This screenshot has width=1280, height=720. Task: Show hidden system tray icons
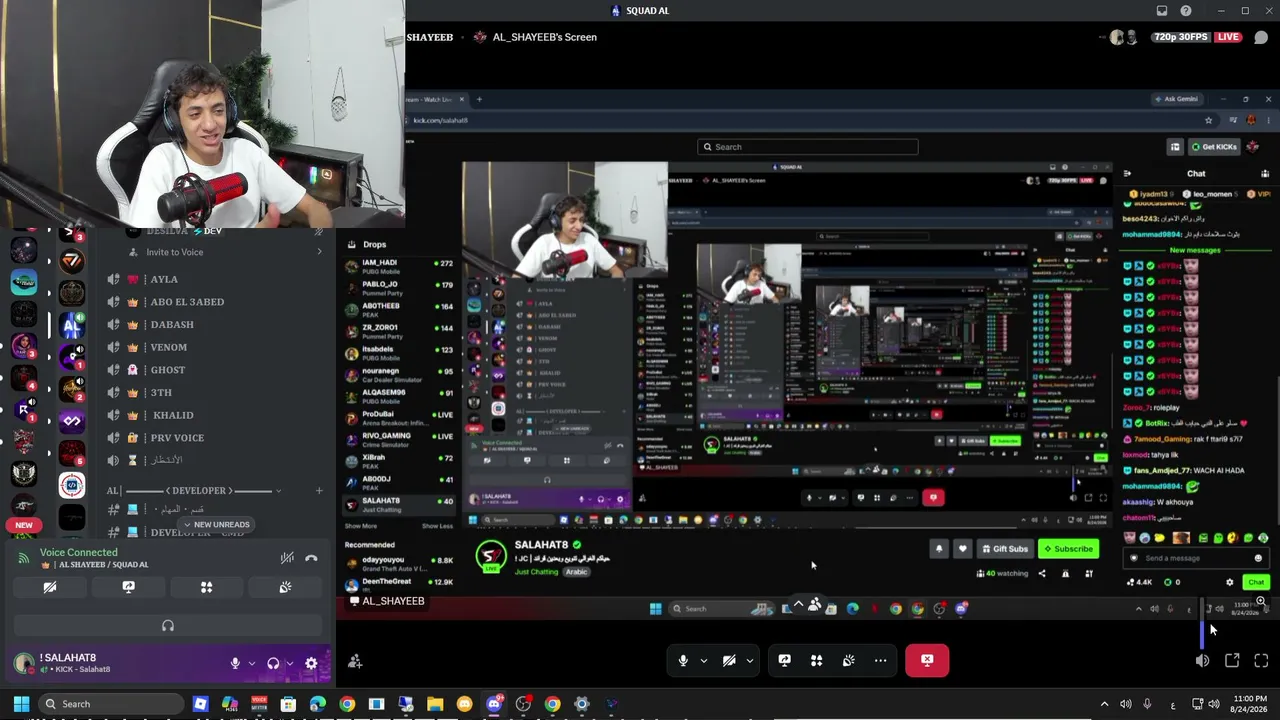pyautogui.click(x=1104, y=704)
